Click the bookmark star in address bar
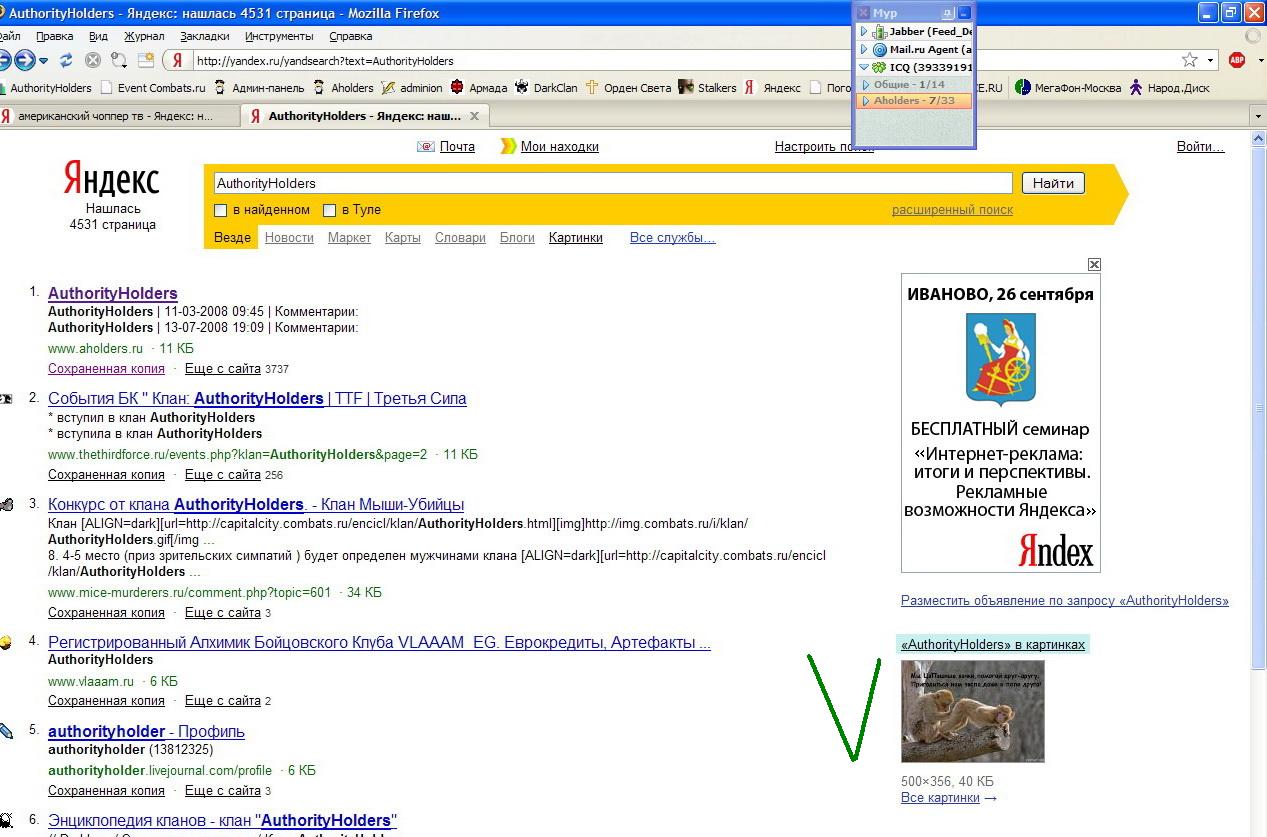 click(1189, 60)
